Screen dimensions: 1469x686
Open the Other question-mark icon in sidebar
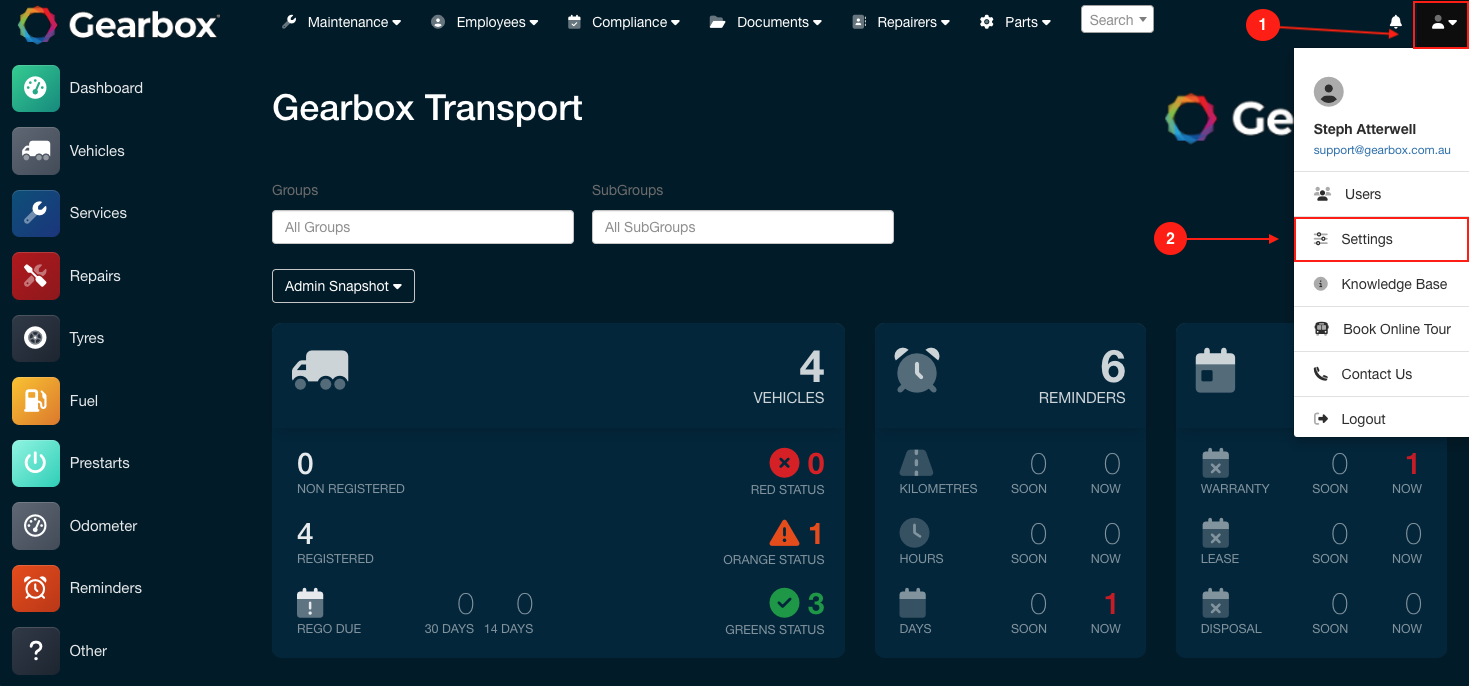click(x=36, y=651)
